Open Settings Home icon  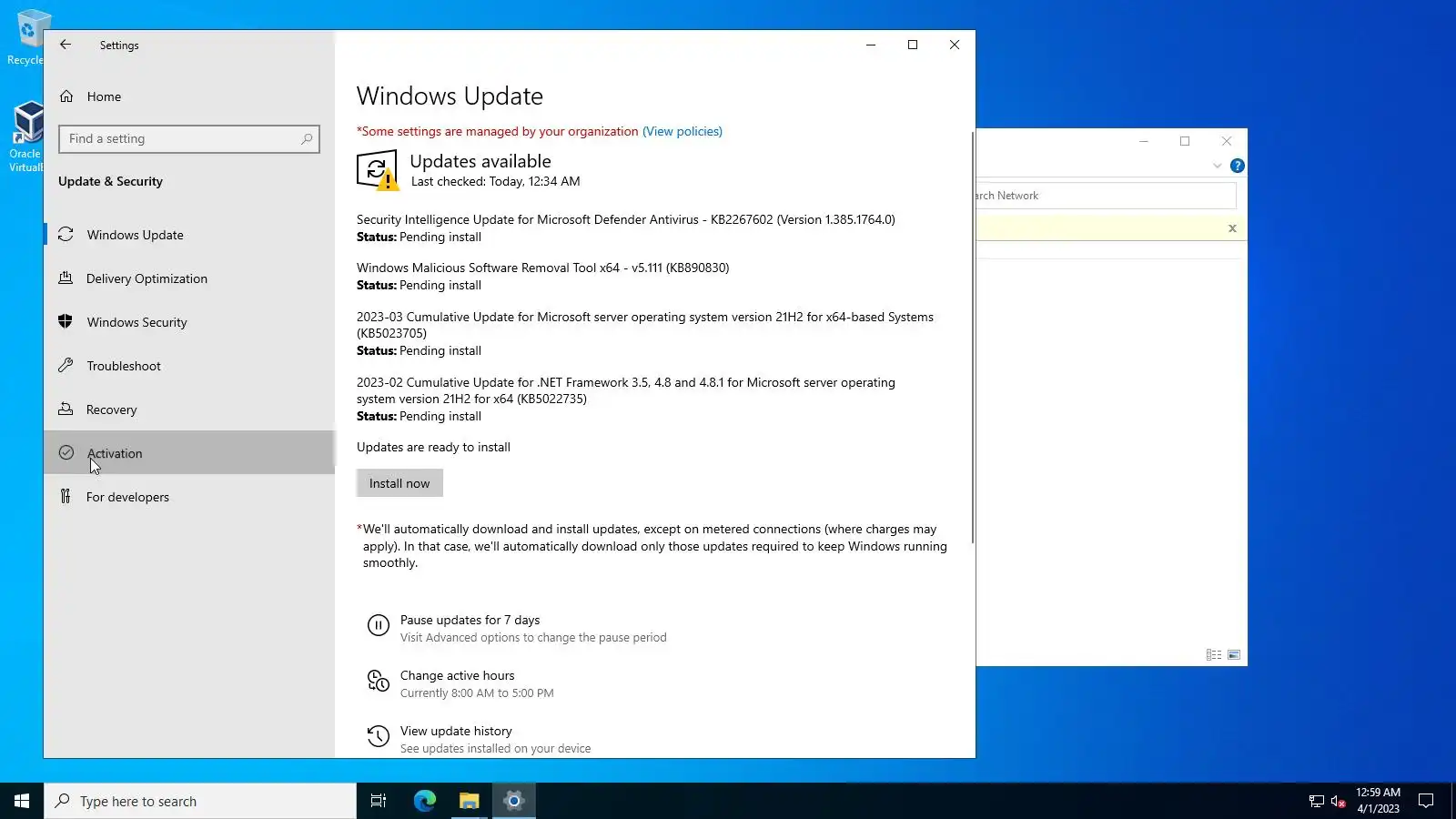pos(66,96)
